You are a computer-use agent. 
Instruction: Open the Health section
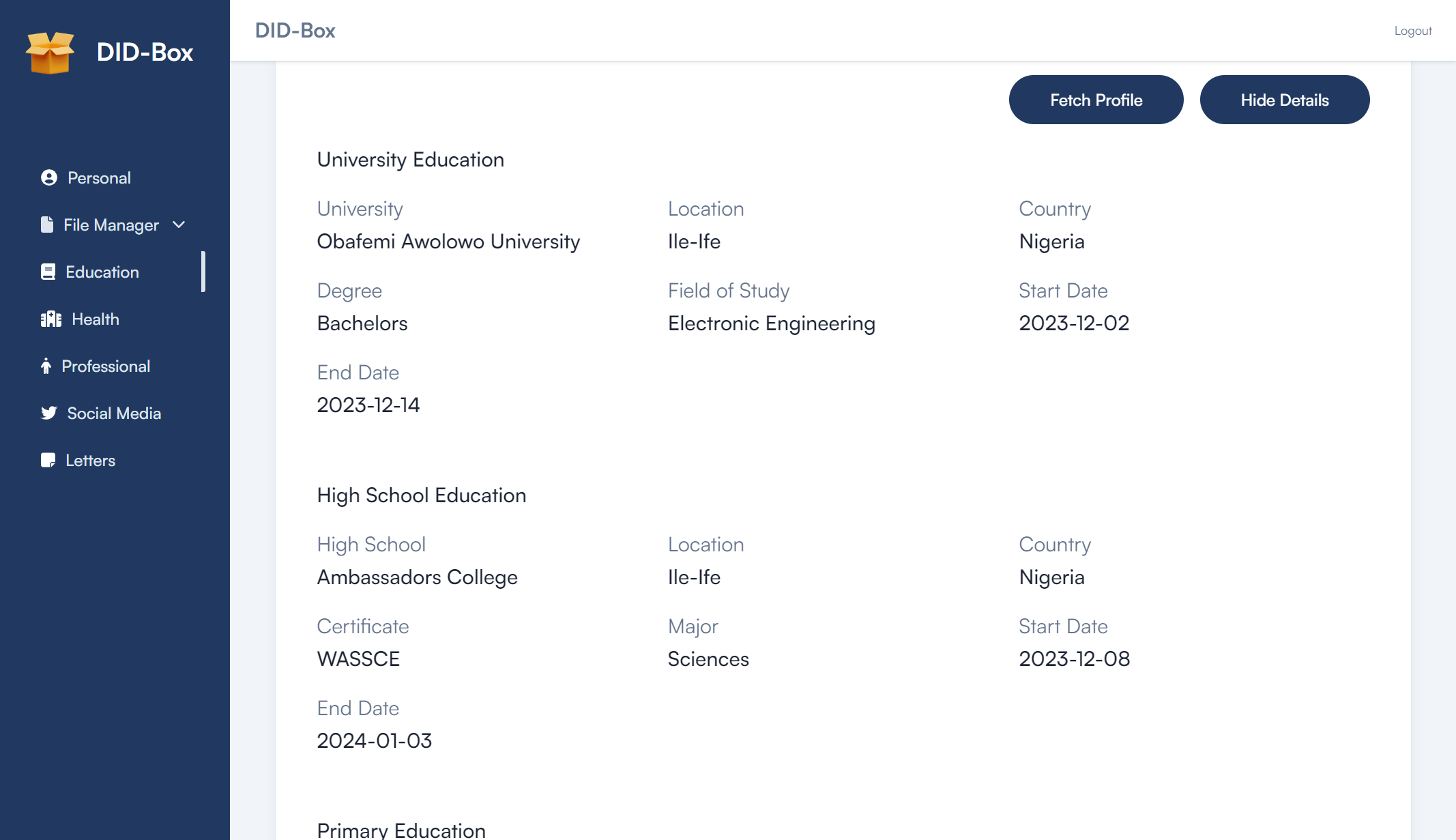(x=96, y=319)
